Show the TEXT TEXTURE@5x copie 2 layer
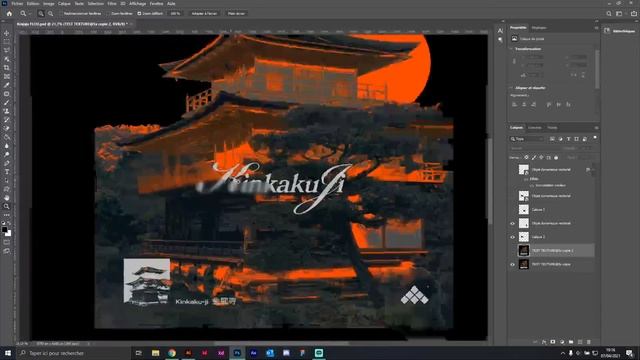Image resolution: width=640 pixels, height=360 pixels. (513, 251)
